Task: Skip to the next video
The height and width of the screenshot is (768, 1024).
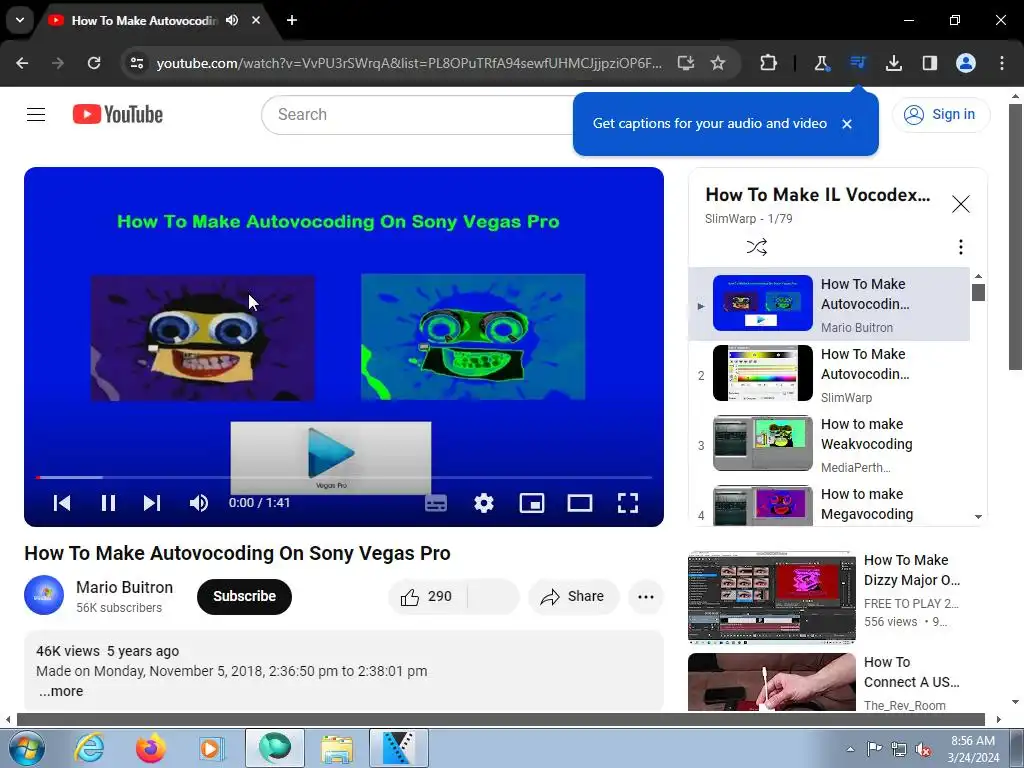Action: [x=152, y=503]
